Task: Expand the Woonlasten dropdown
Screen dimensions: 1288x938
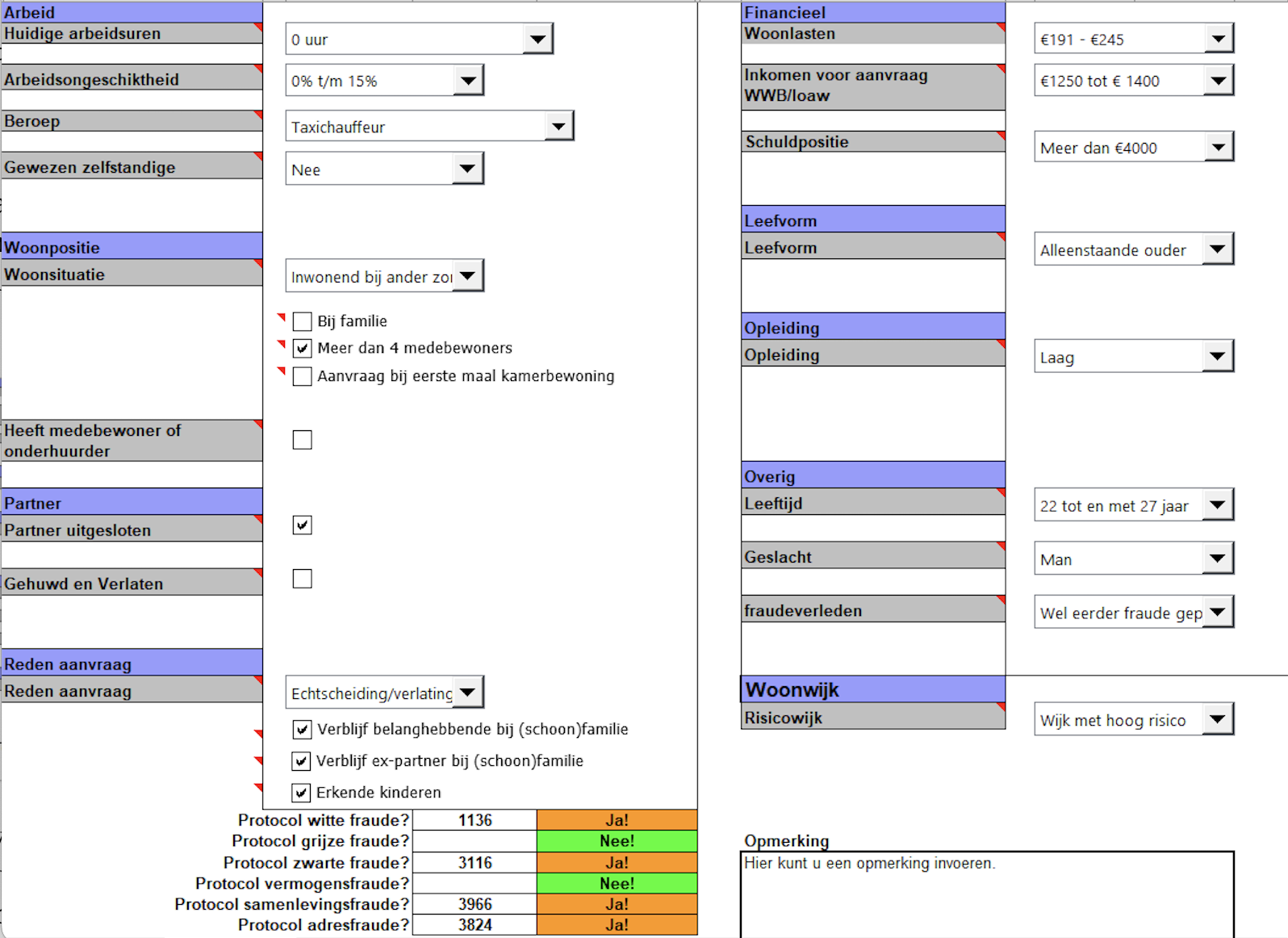Action: [1219, 39]
